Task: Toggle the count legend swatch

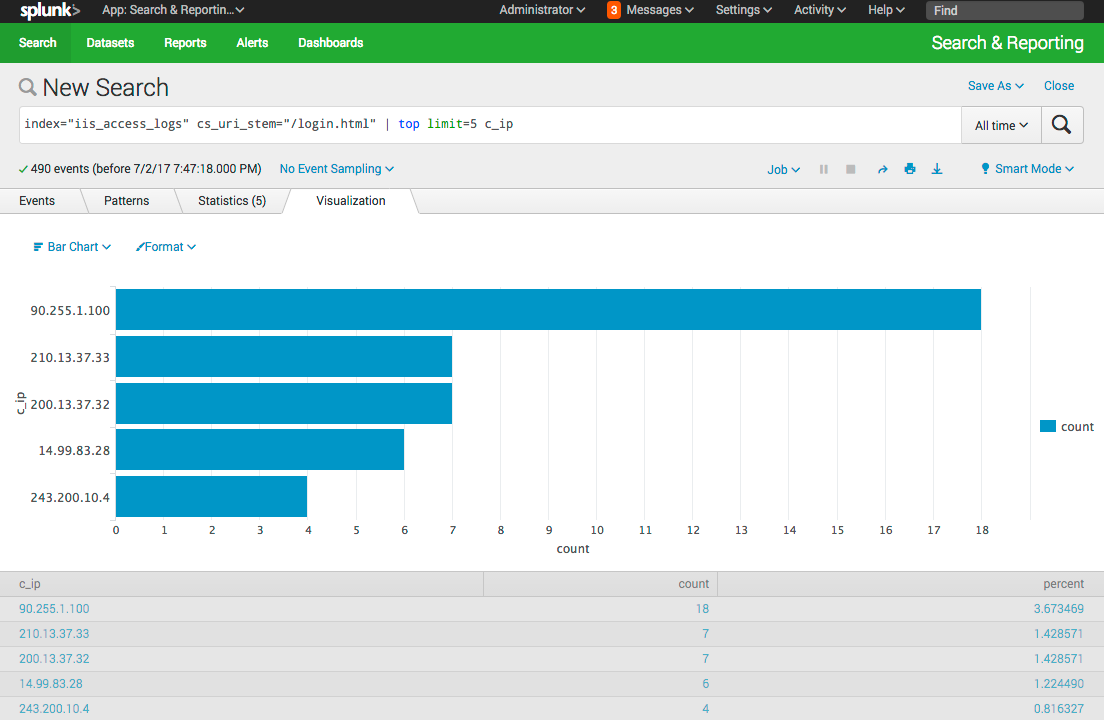Action: [x=1048, y=427]
